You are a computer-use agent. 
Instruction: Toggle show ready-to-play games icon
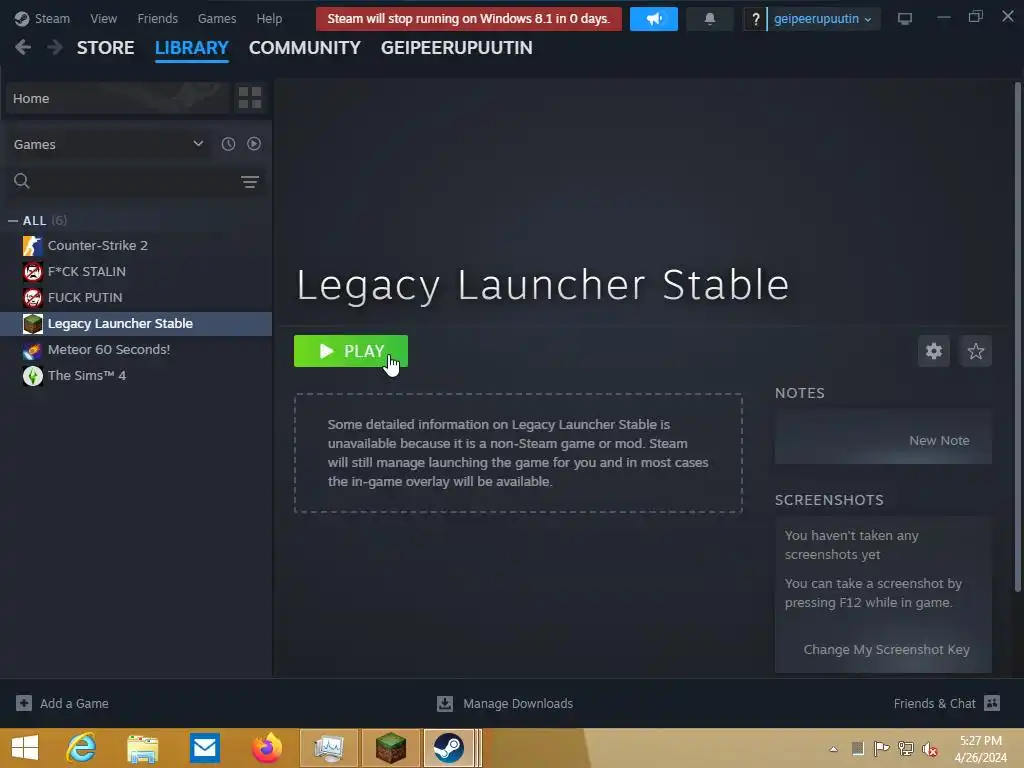[x=254, y=144]
